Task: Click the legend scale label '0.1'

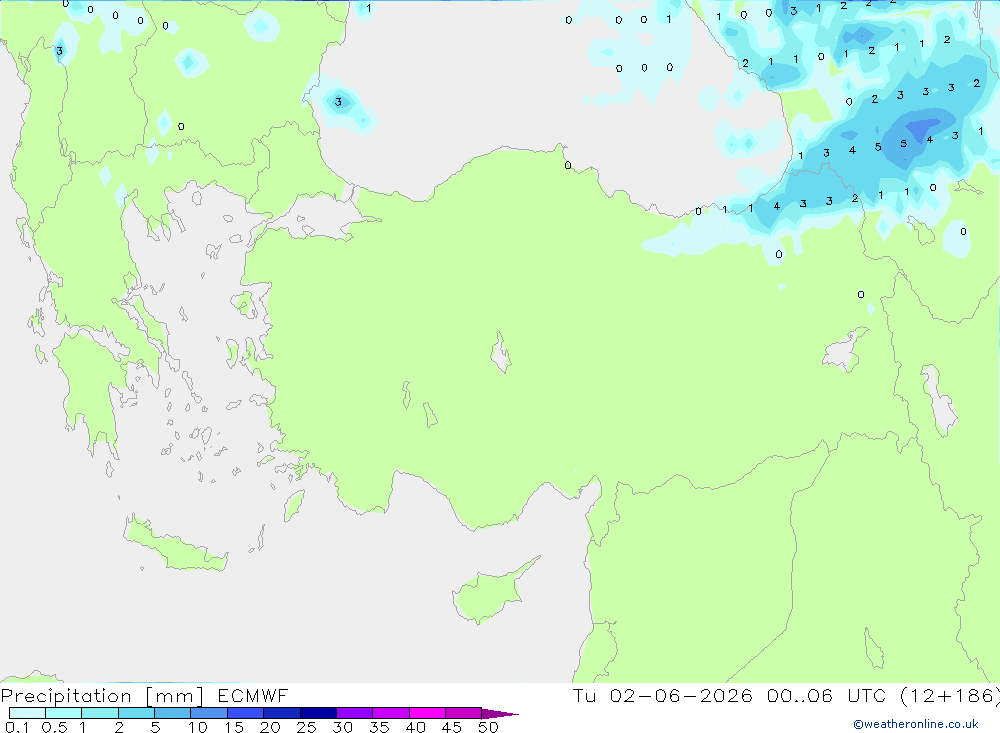Action: 17,727
